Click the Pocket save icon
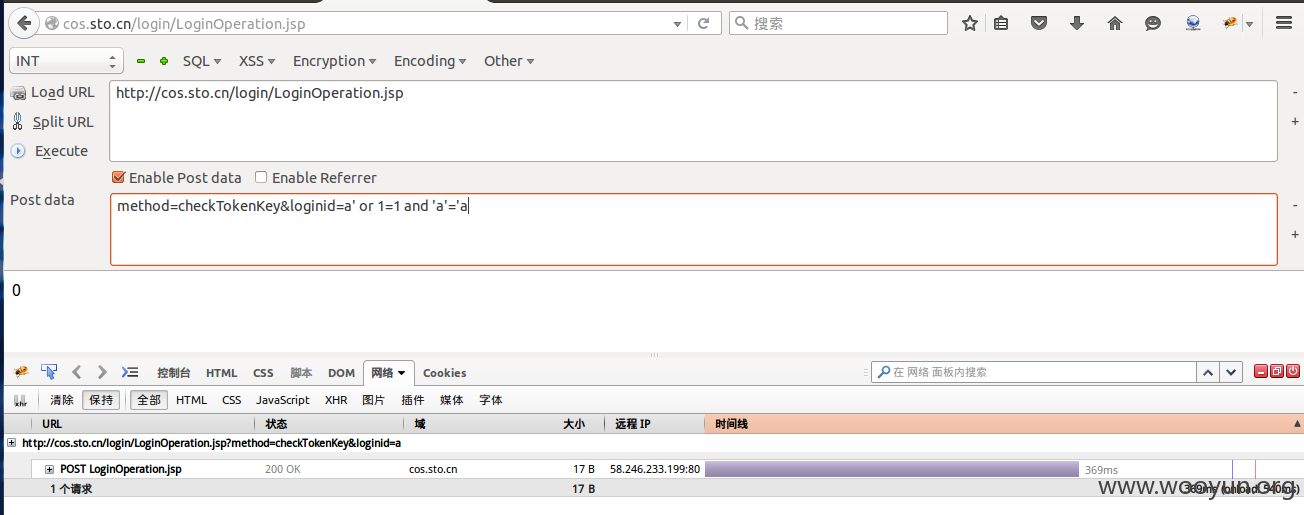Viewport: 1304px width, 515px height. [1039, 23]
